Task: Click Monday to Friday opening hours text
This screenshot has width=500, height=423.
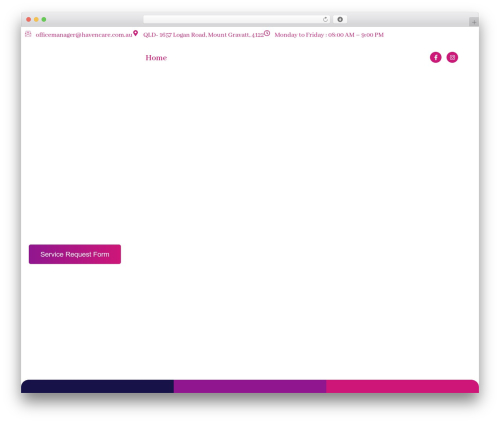Action: point(329,35)
